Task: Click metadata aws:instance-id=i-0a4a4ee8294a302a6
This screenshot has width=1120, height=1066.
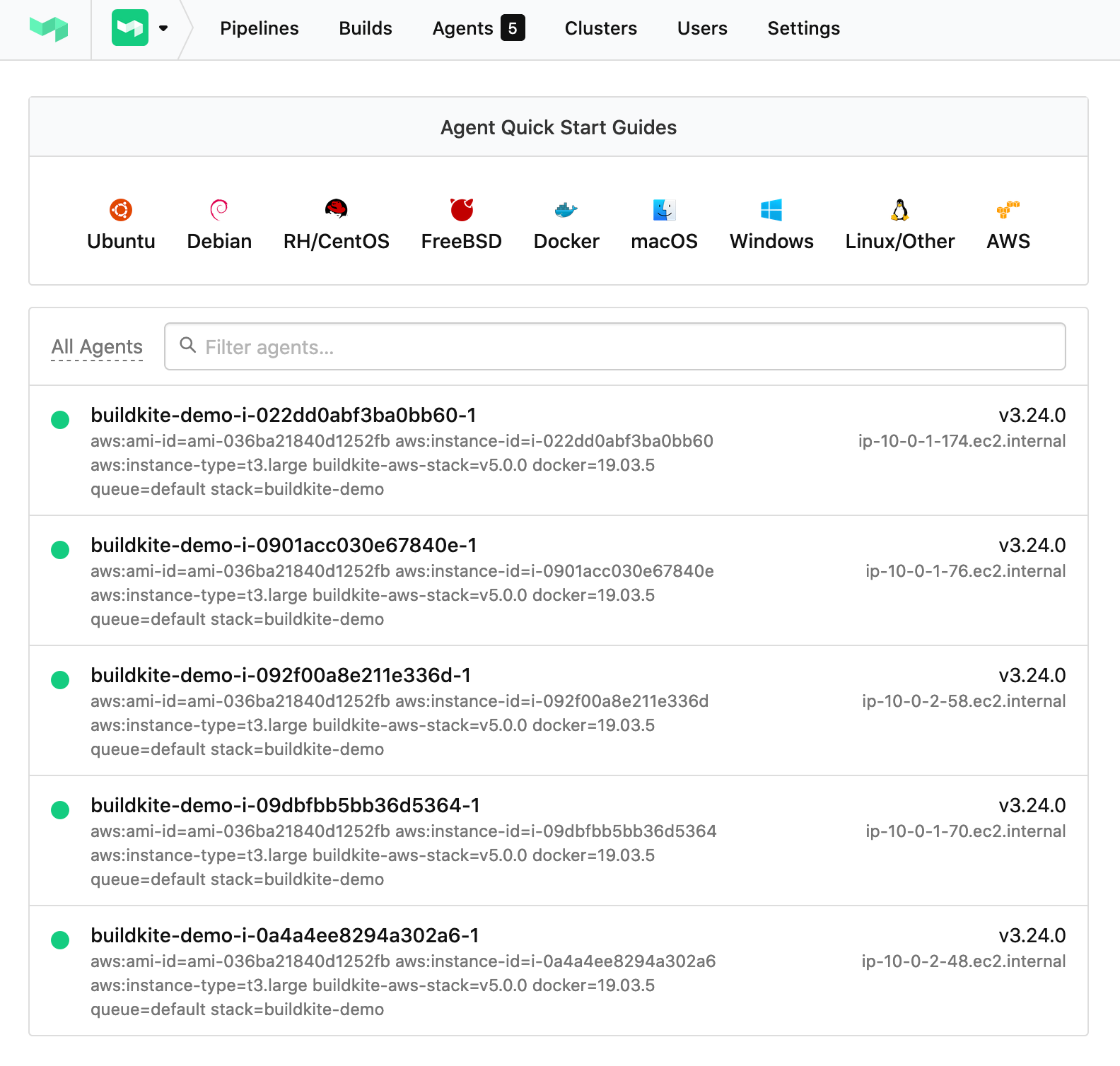Action: point(556,961)
